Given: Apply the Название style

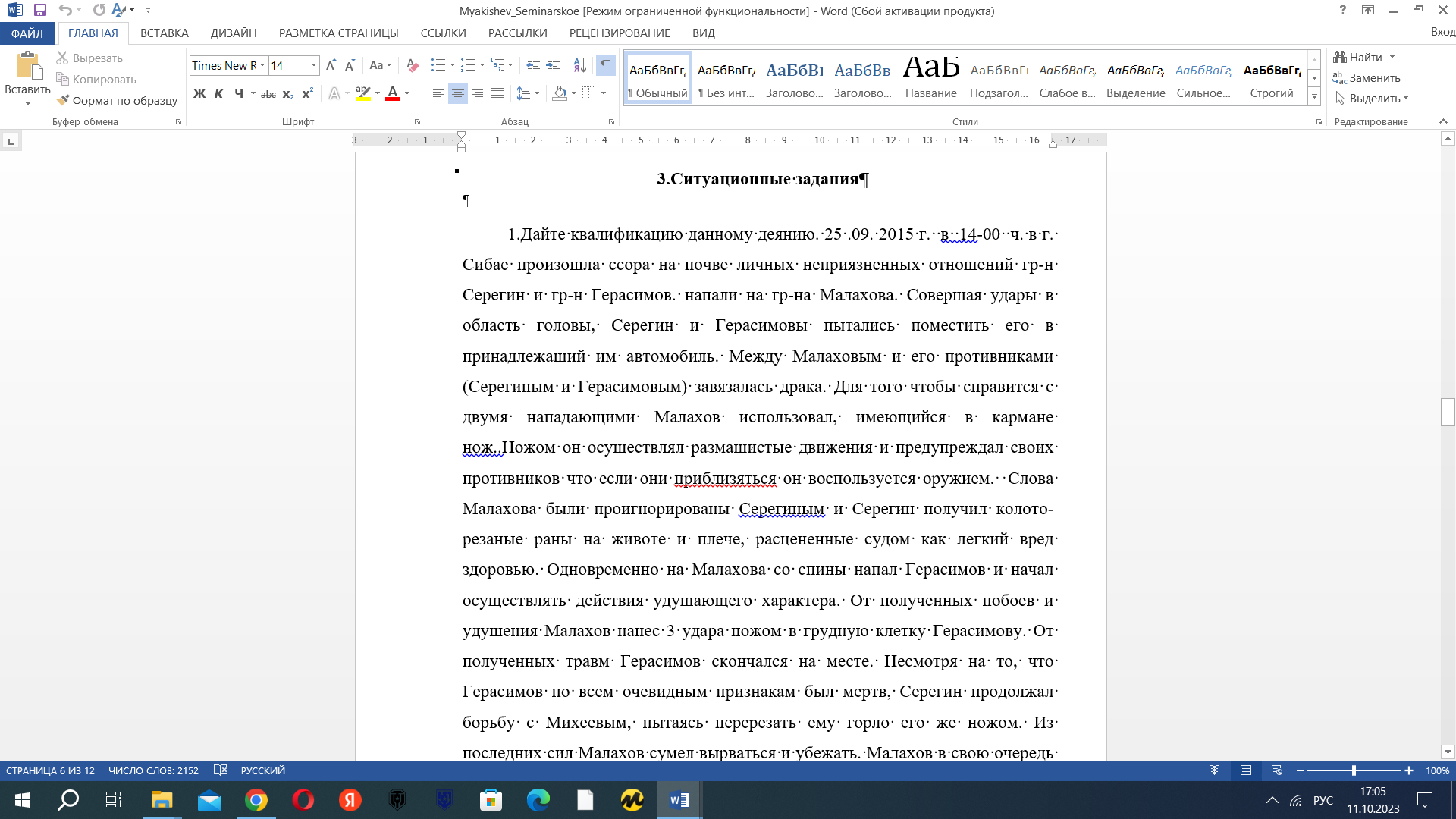Looking at the screenshot, I should 930,77.
